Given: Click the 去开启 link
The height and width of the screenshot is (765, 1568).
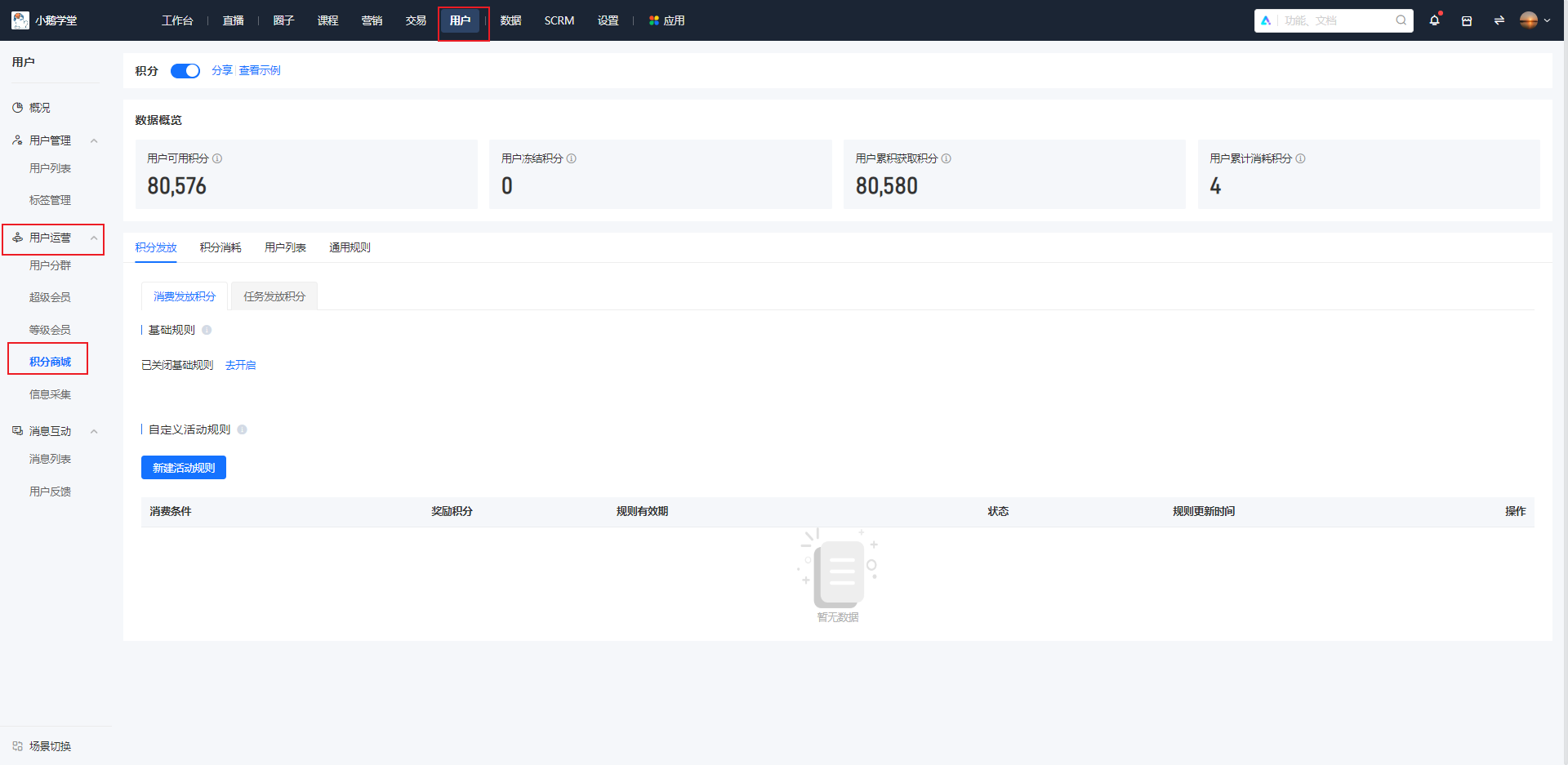Looking at the screenshot, I should (x=240, y=365).
